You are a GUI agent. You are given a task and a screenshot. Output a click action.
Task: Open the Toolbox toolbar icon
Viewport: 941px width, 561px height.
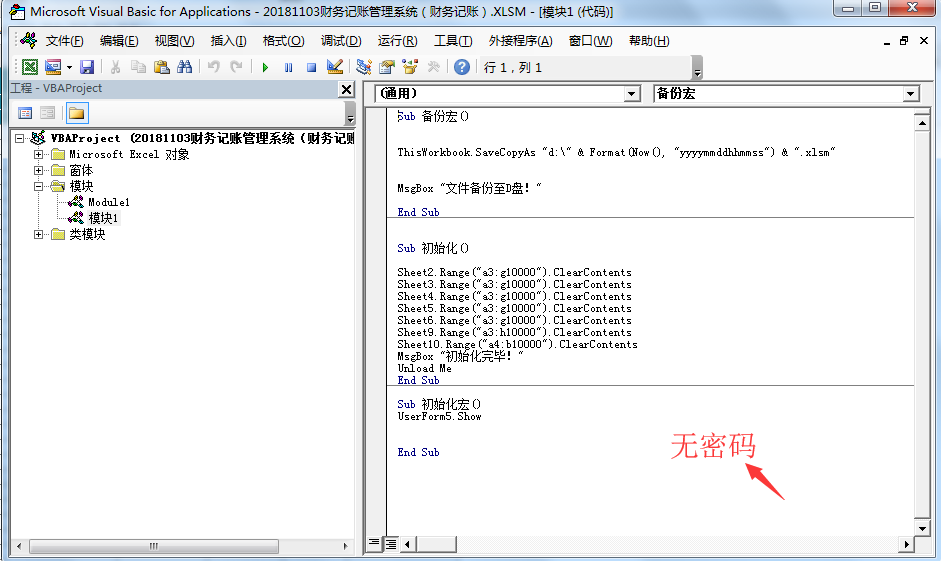(x=433, y=67)
